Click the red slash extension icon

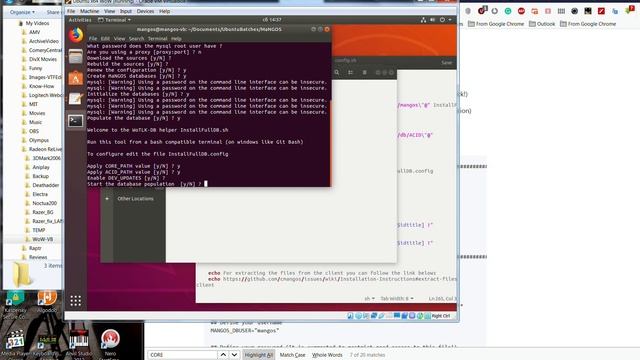pyautogui.click(x=601, y=11)
